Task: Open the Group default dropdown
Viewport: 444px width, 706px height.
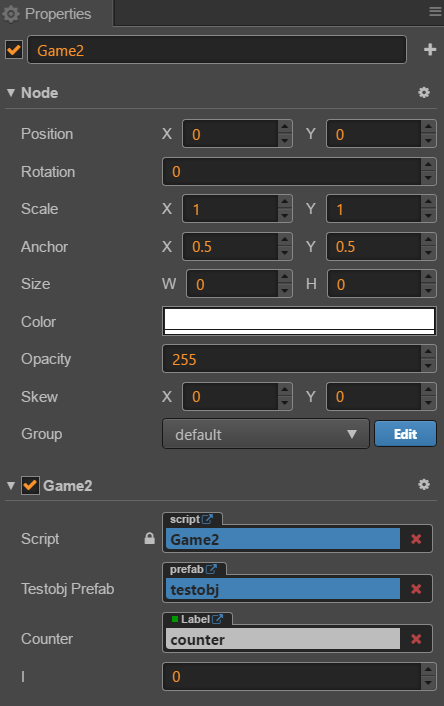Action: click(x=266, y=434)
